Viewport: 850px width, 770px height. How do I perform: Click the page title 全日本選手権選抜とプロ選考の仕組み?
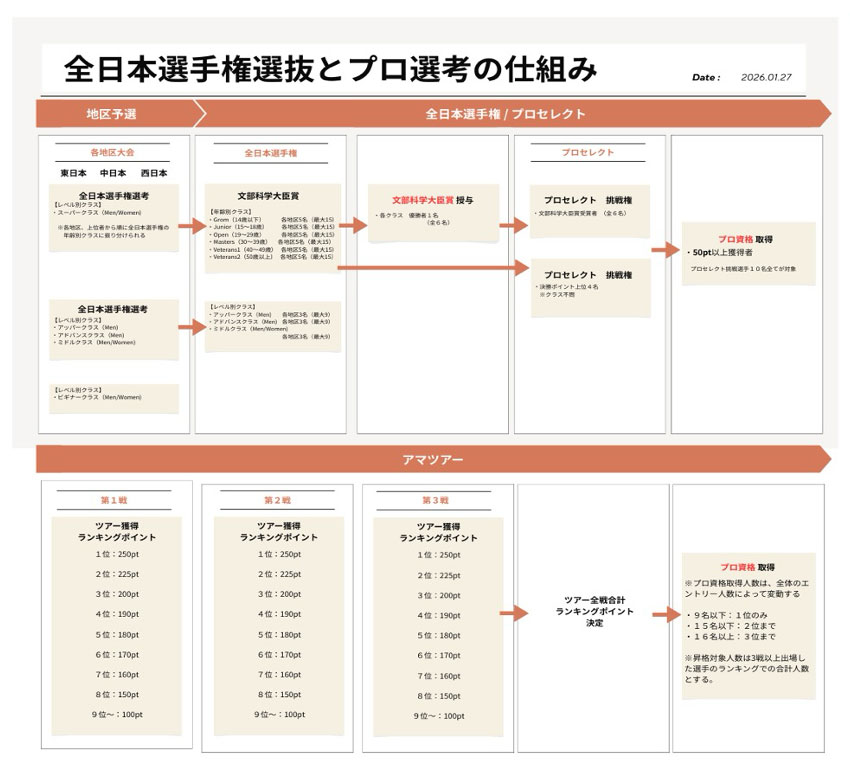(x=330, y=69)
